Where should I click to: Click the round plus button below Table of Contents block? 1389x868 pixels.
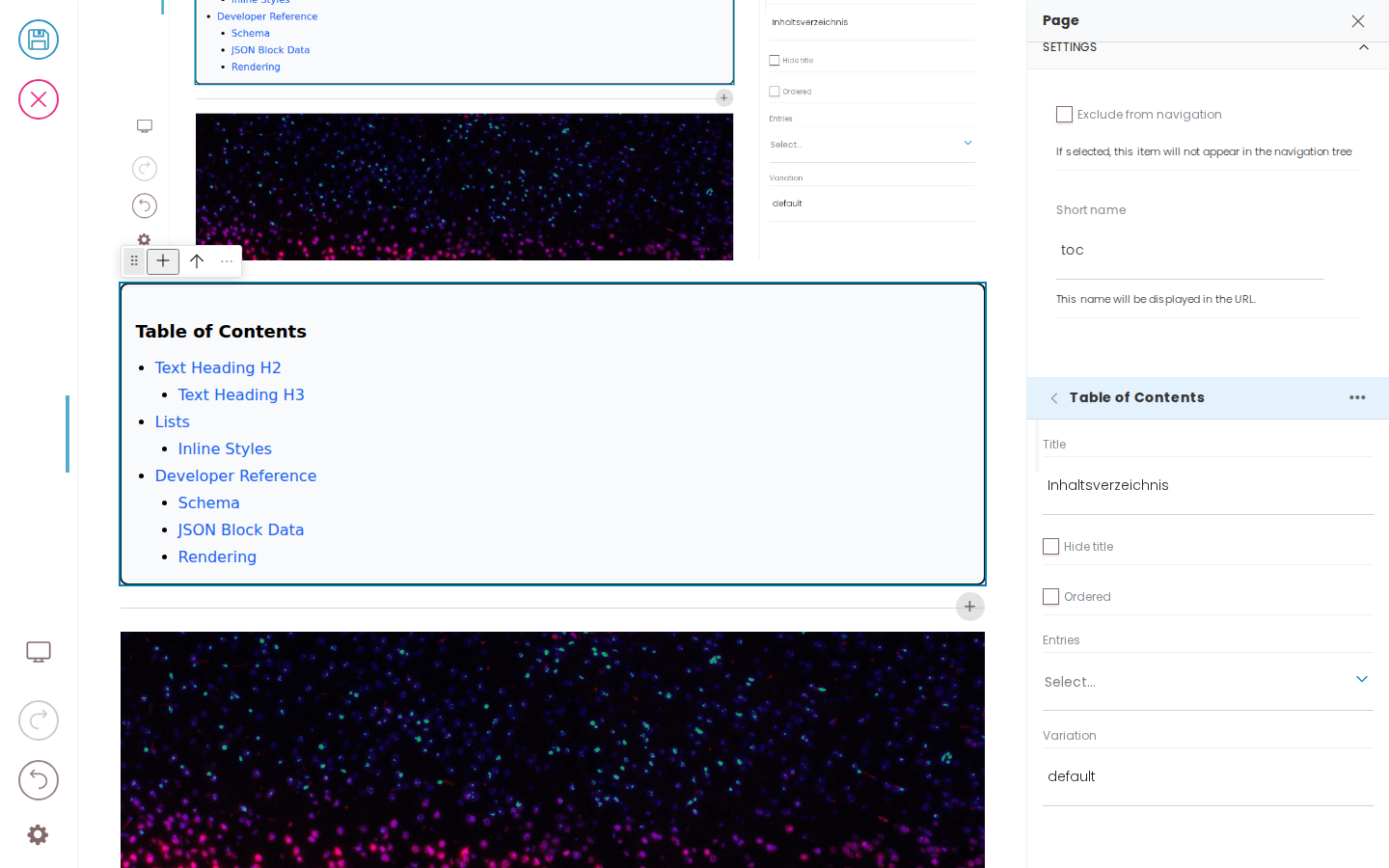[969, 607]
